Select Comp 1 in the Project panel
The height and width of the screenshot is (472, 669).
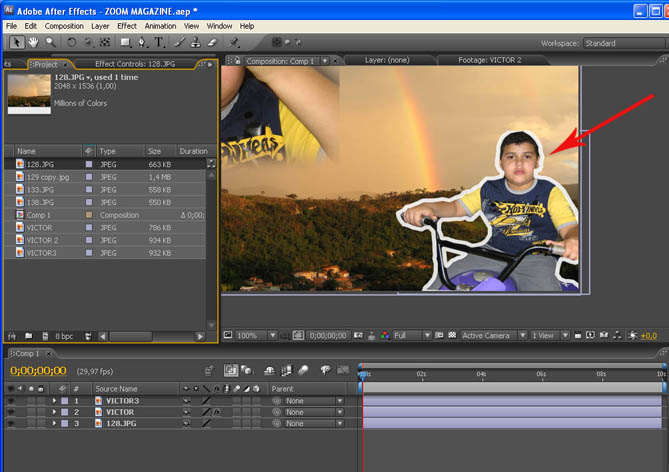pyautogui.click(x=40, y=215)
